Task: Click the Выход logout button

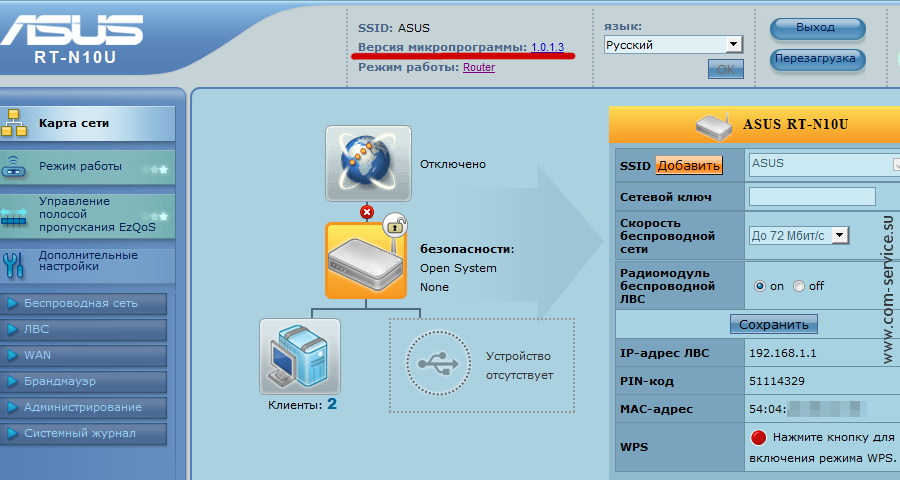Action: point(817,28)
